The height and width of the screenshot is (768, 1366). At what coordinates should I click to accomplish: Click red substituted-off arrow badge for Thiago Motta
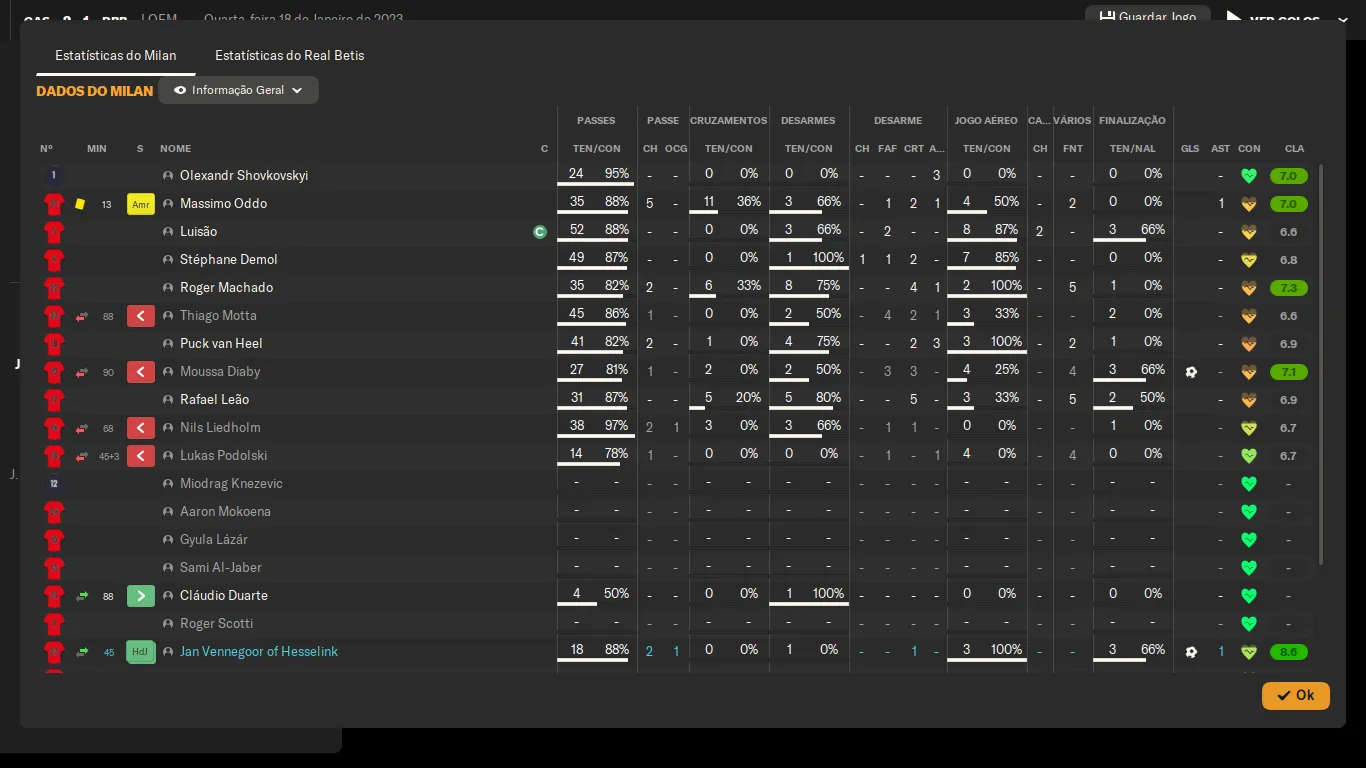[141, 316]
